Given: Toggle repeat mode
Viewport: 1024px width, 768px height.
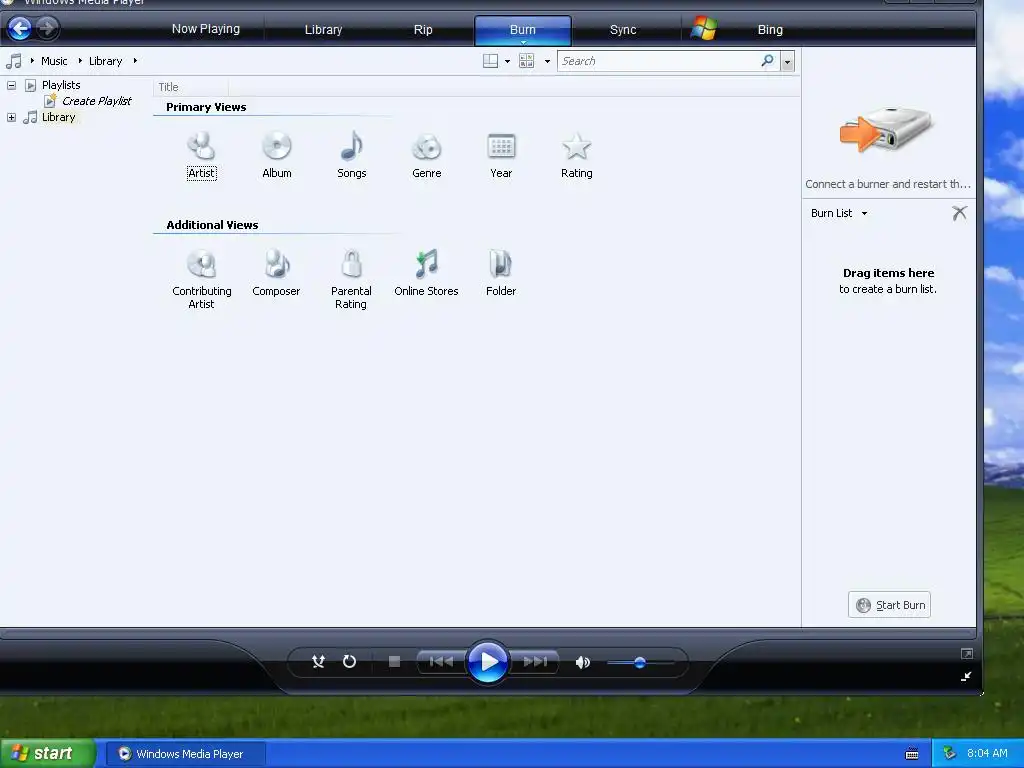Looking at the screenshot, I should coord(349,662).
